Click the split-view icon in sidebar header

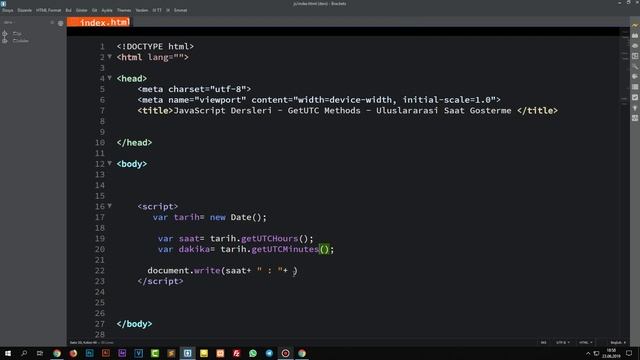(60, 23)
